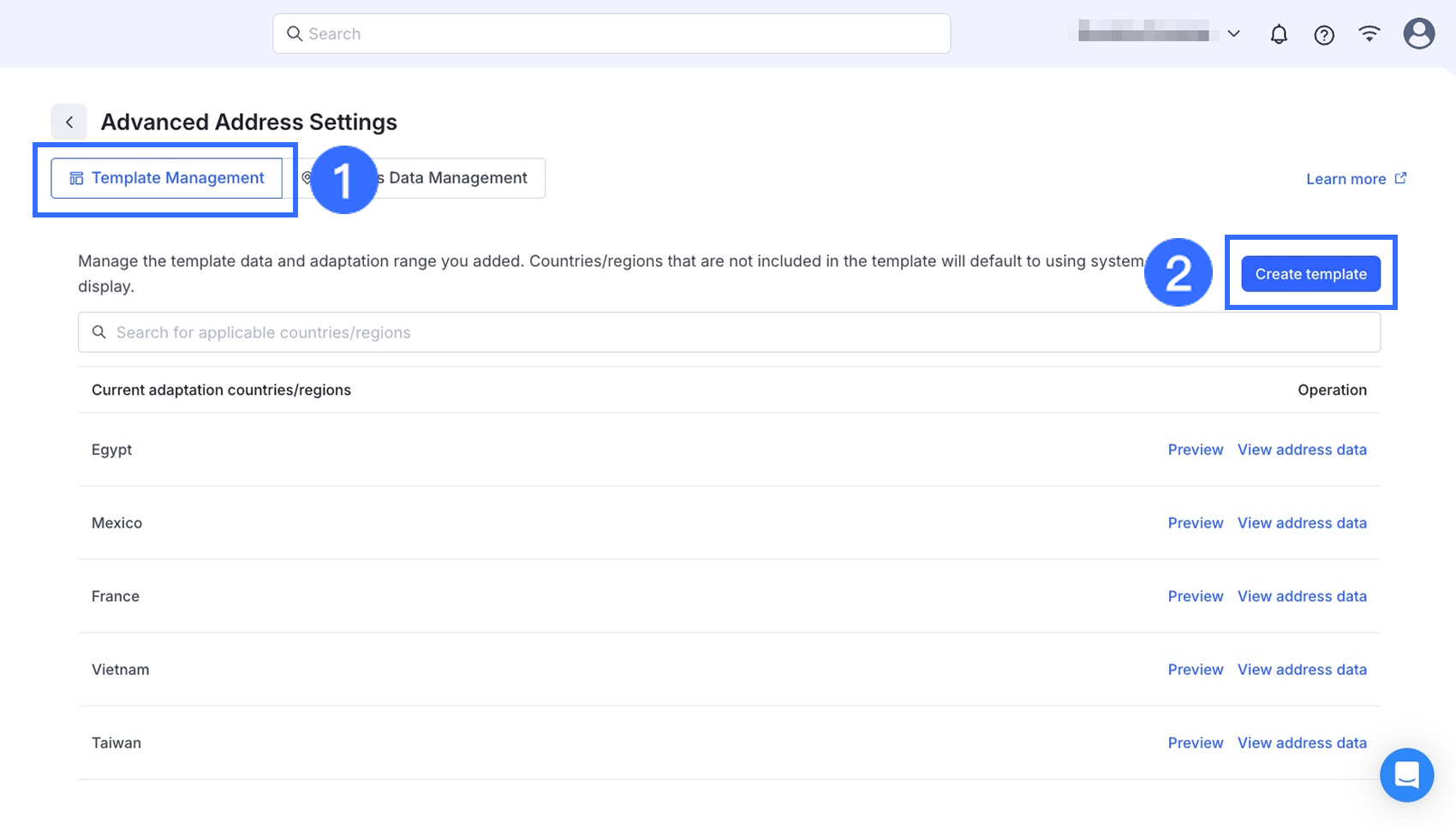1456x829 pixels.
Task: View address data for Vietnam
Action: pyautogui.click(x=1301, y=670)
